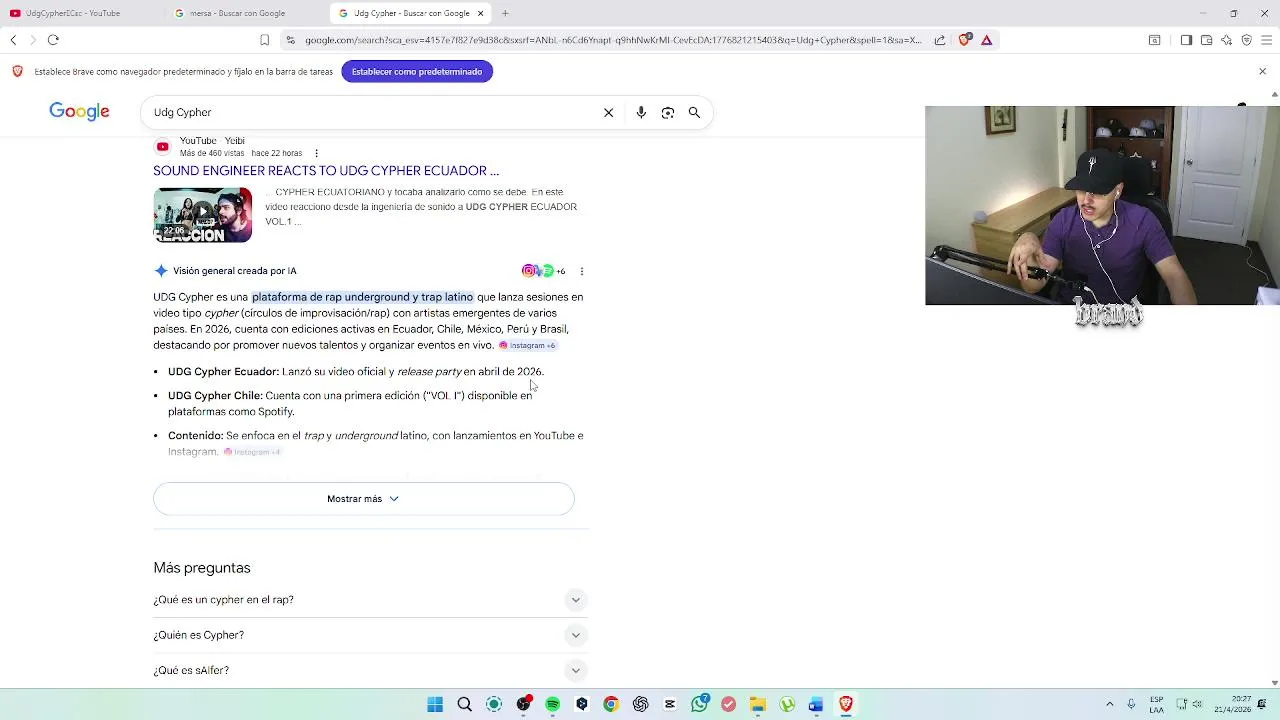
Task: Open Google Chrome from the taskbar
Action: tap(611, 705)
